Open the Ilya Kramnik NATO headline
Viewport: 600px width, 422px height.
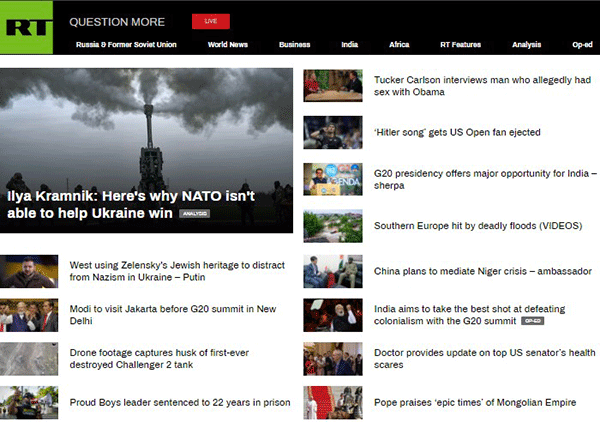tap(131, 204)
